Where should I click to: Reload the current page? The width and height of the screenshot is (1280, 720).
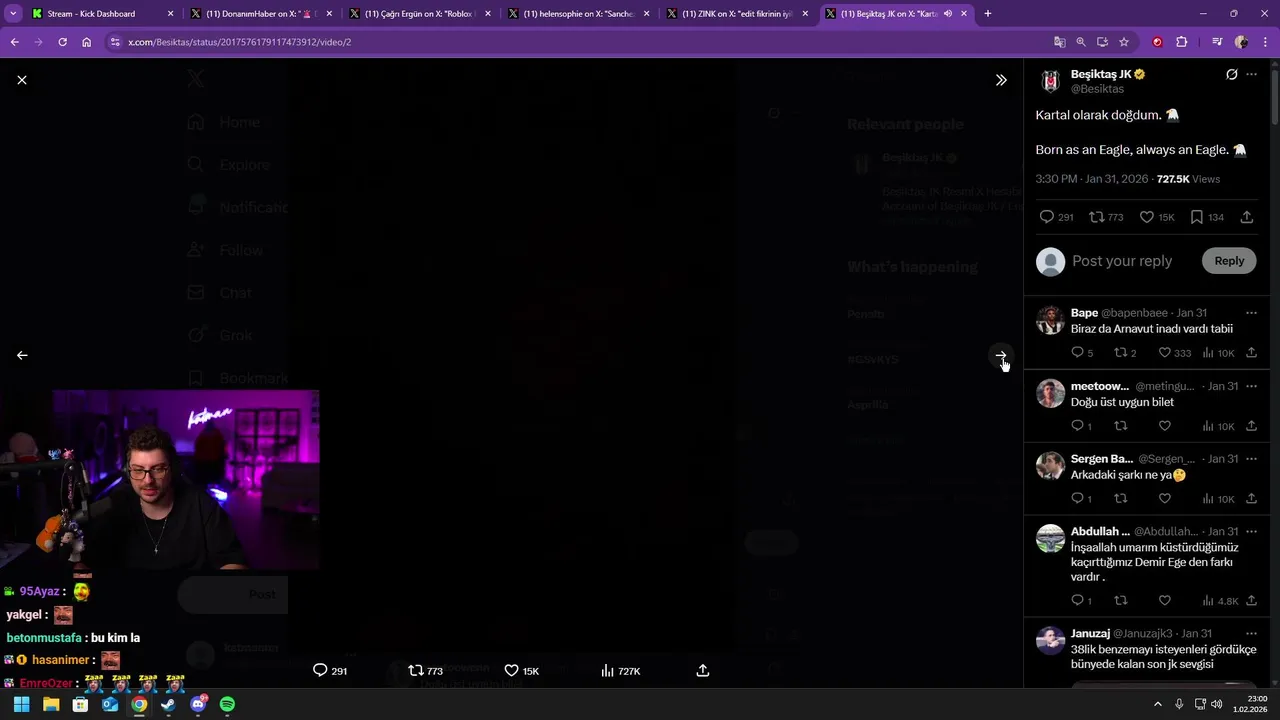62,42
